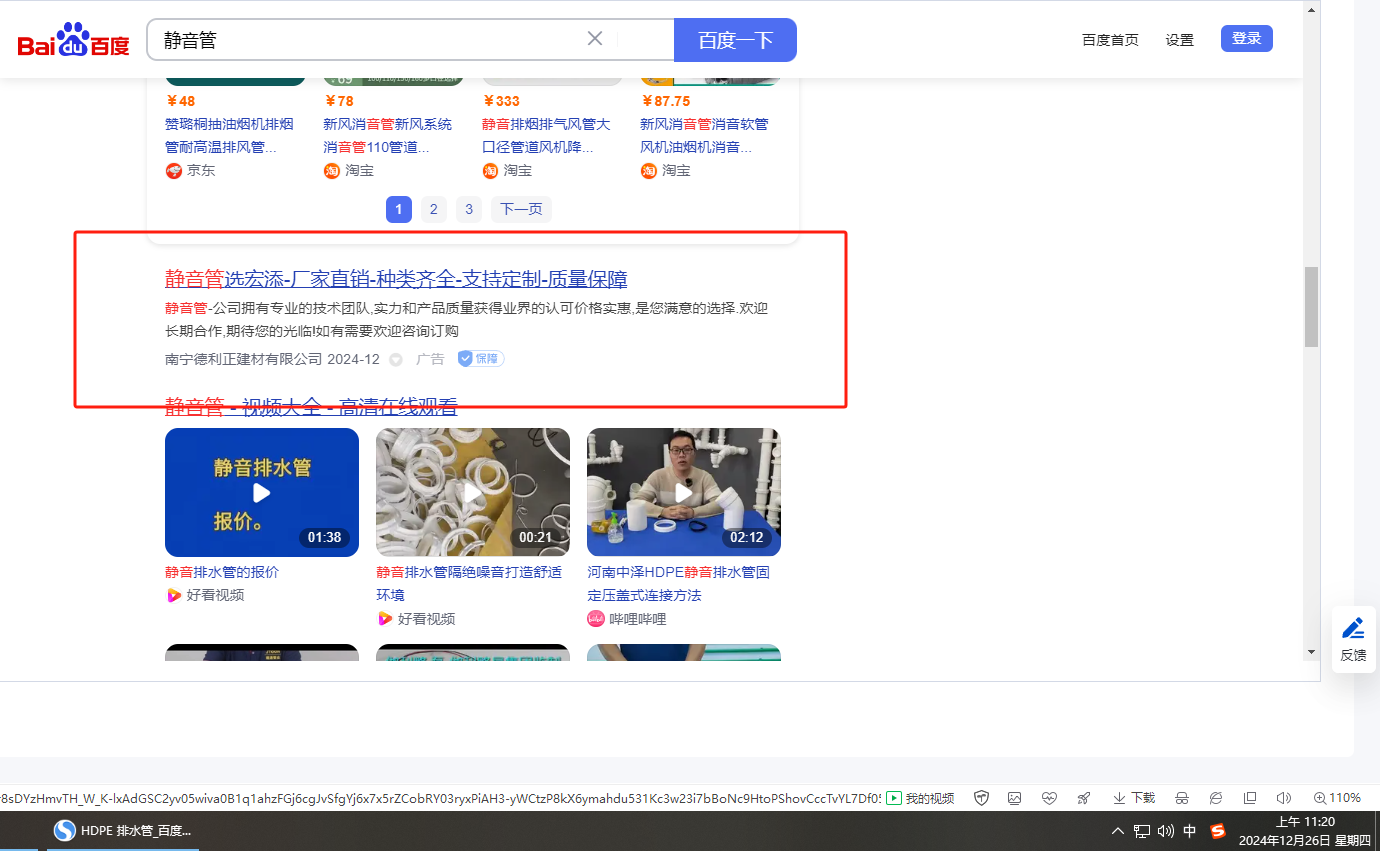Play the 02:12 HDPE pipe video

684,492
